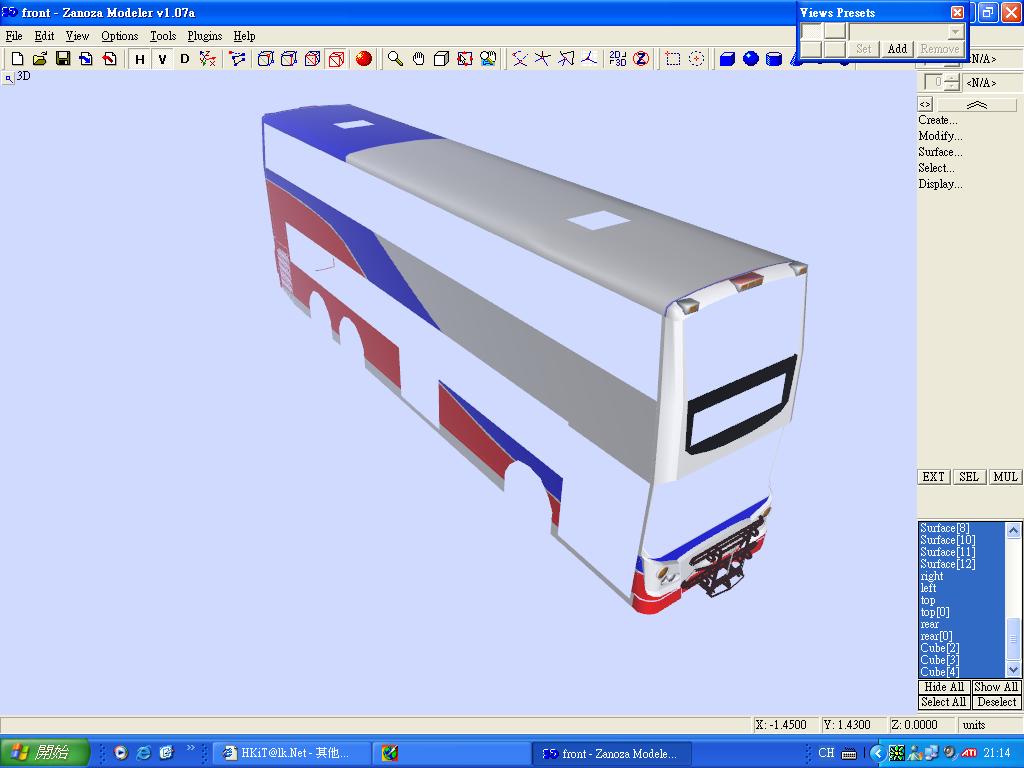Open the Plugins menu

coord(205,36)
